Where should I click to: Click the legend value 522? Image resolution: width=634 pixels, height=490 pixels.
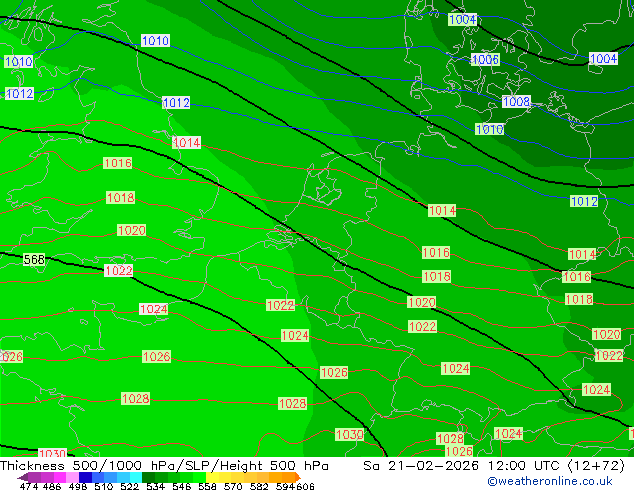click(129, 486)
